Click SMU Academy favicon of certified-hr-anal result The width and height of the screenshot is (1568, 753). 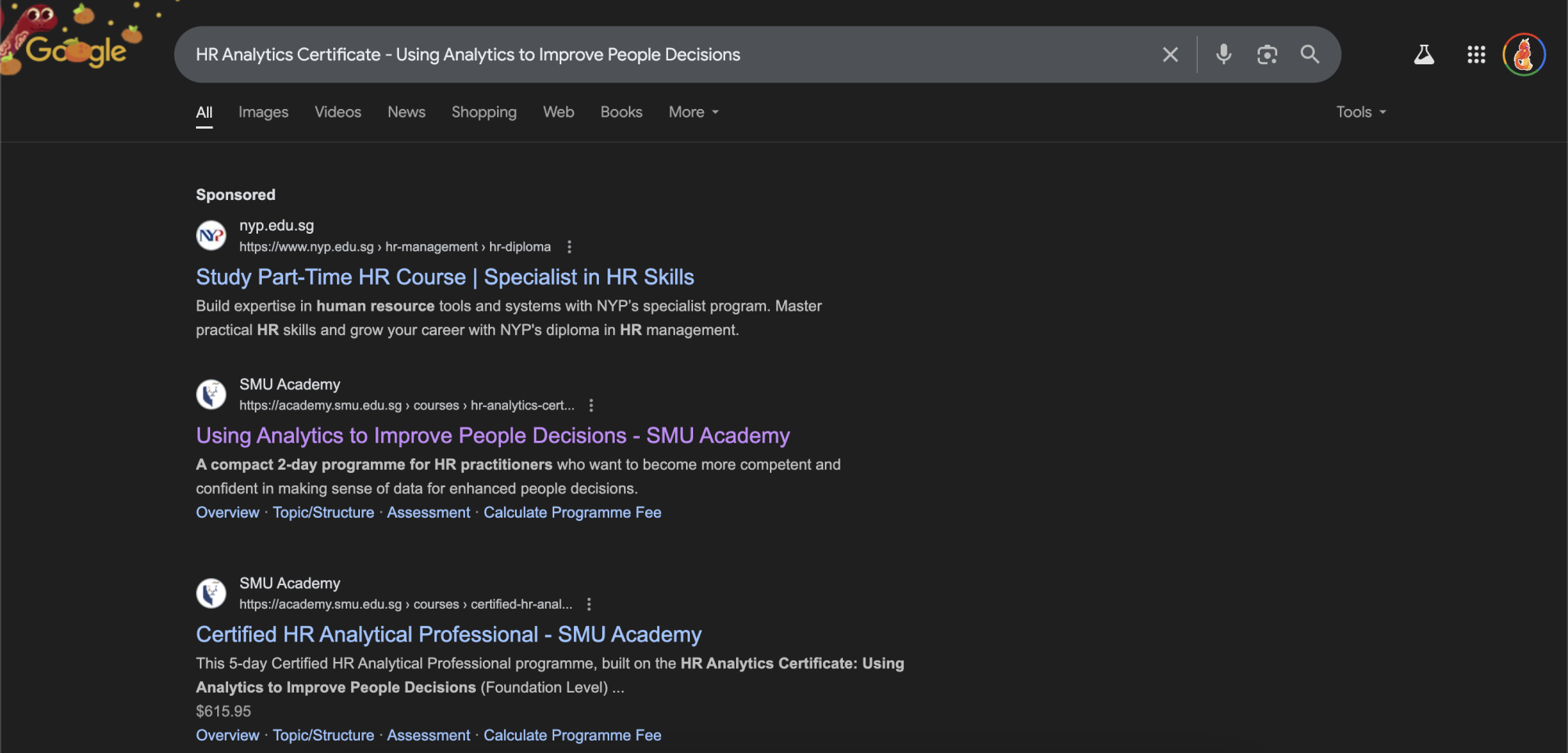tap(211, 594)
